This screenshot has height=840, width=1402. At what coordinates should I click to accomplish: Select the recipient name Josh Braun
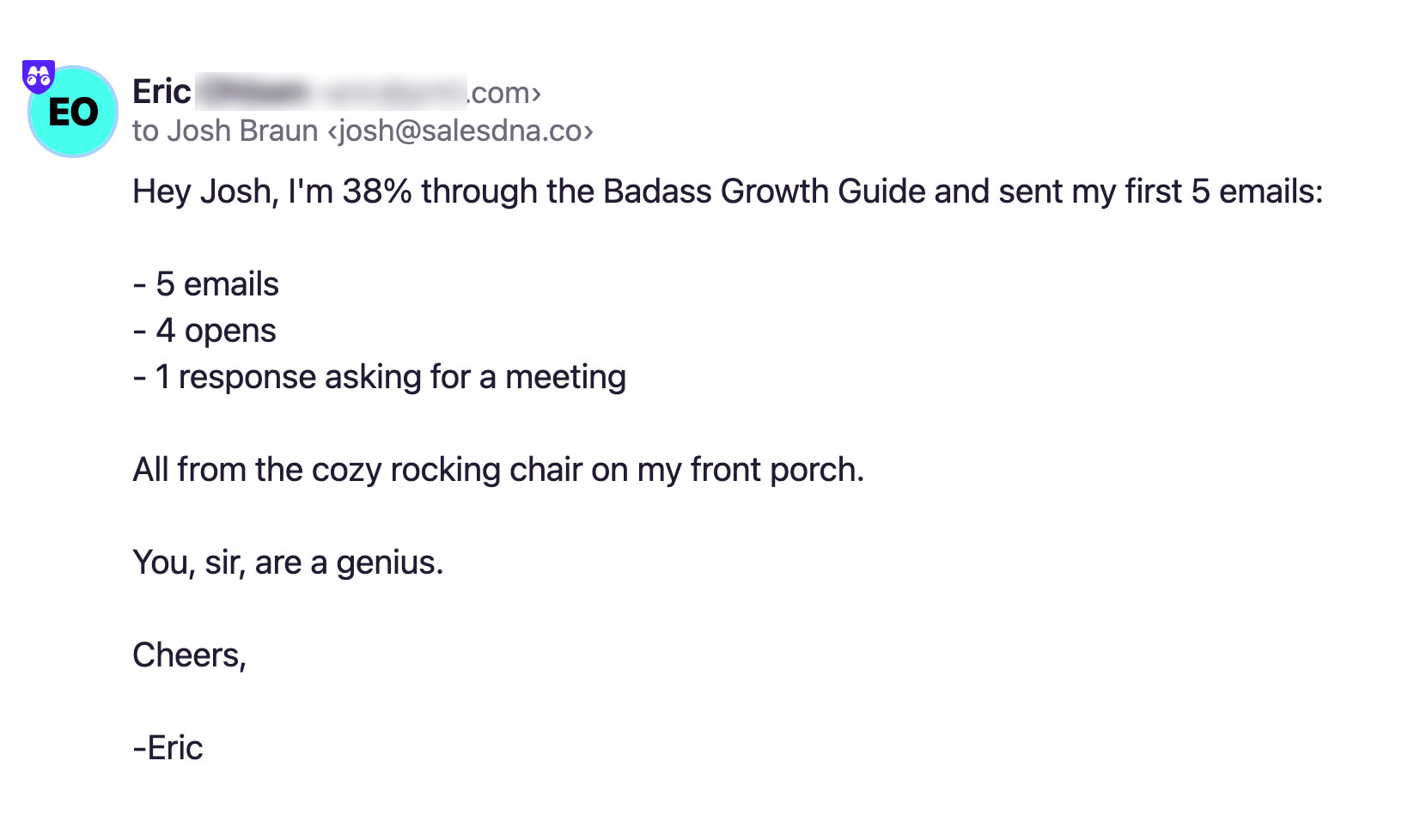pos(242,131)
